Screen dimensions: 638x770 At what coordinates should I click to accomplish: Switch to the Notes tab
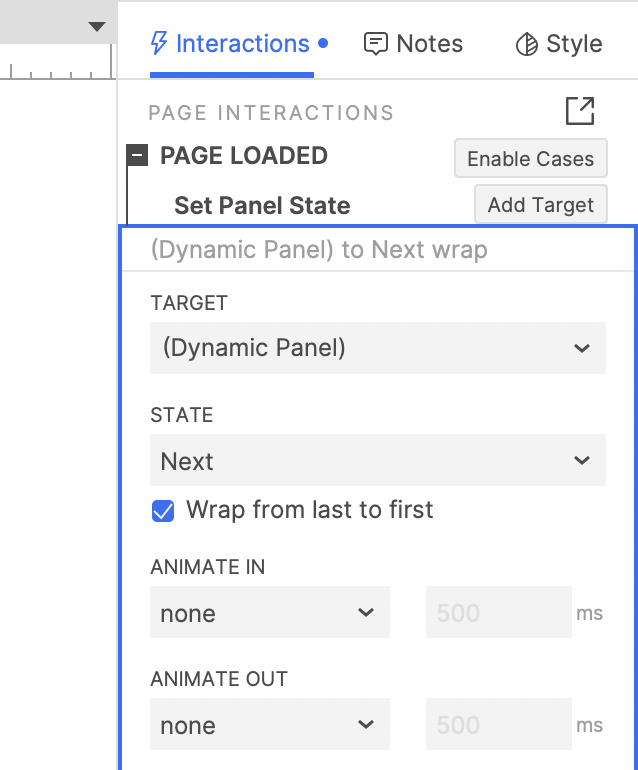(x=429, y=44)
